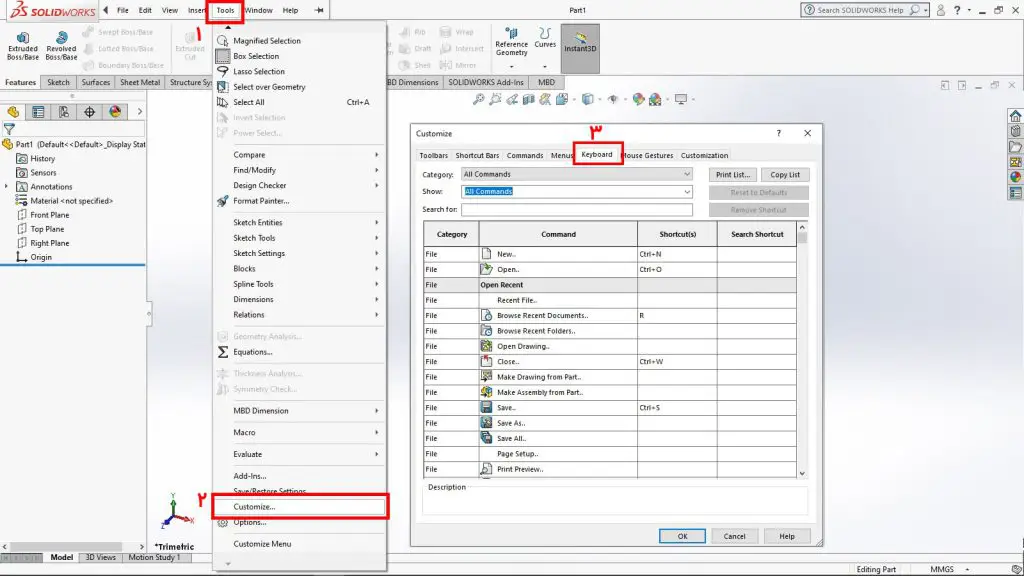
Task: Click the Equations sigma icon in the Tools menu
Action: pos(223,352)
